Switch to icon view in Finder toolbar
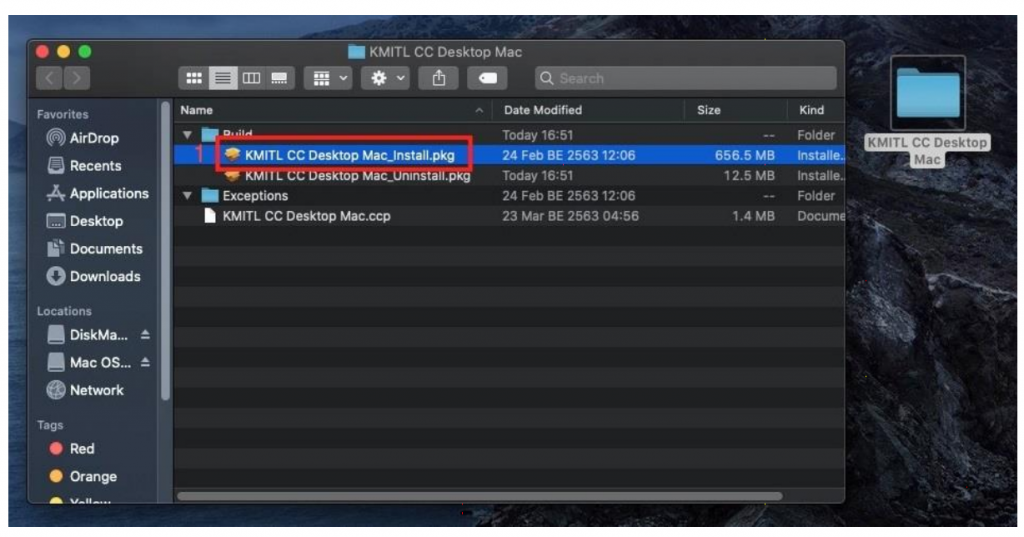Viewport: 1024px width, 537px height. [x=196, y=78]
